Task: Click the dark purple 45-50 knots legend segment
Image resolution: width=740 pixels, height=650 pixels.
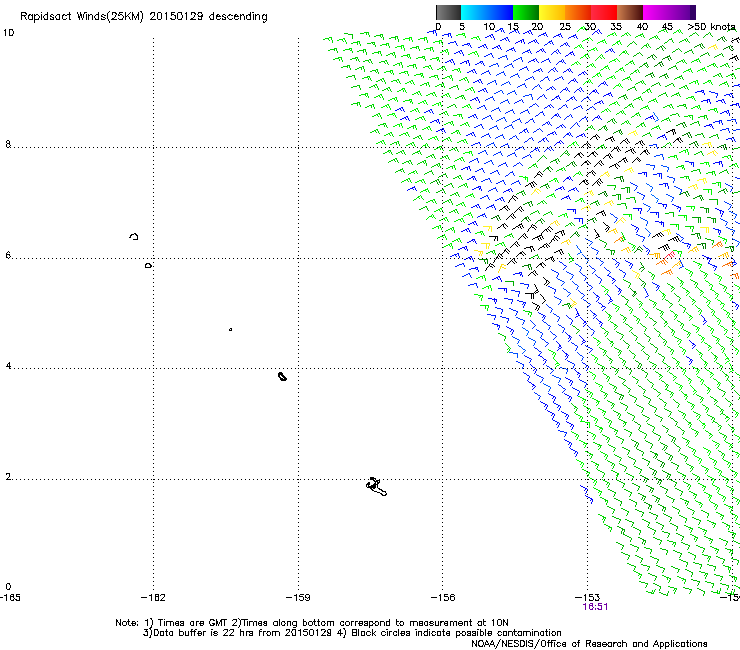Action: click(x=682, y=12)
